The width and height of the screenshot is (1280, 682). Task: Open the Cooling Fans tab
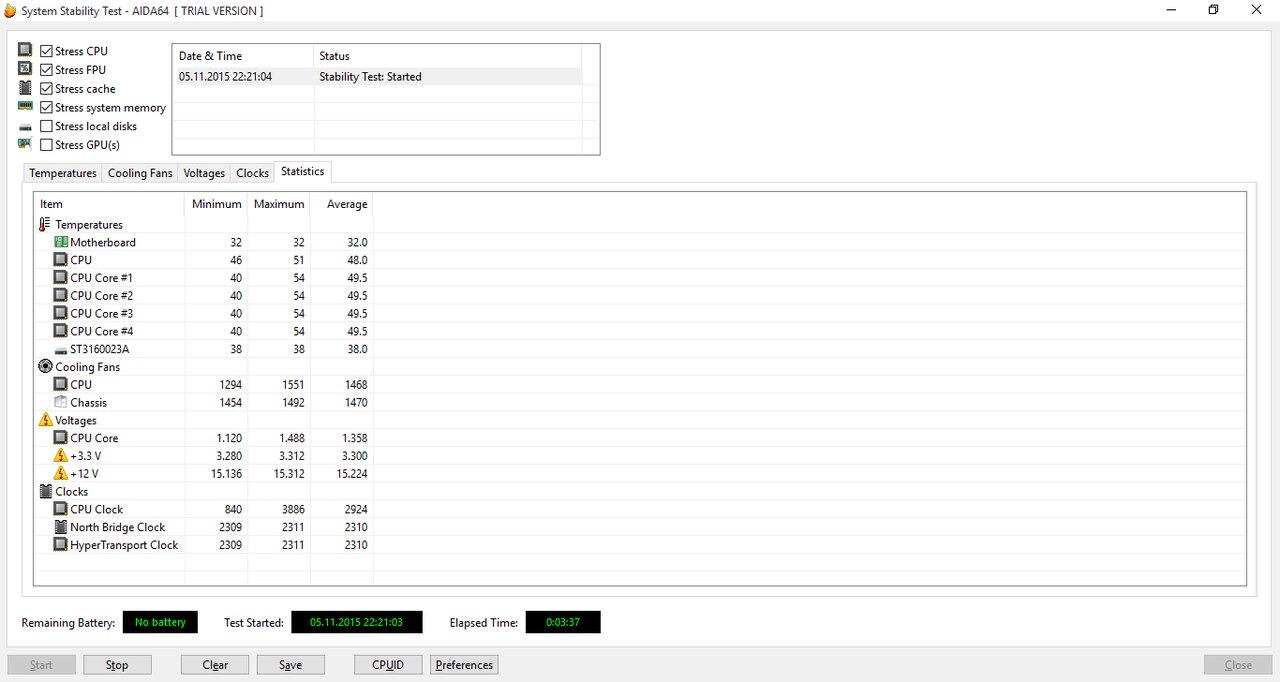click(x=140, y=173)
